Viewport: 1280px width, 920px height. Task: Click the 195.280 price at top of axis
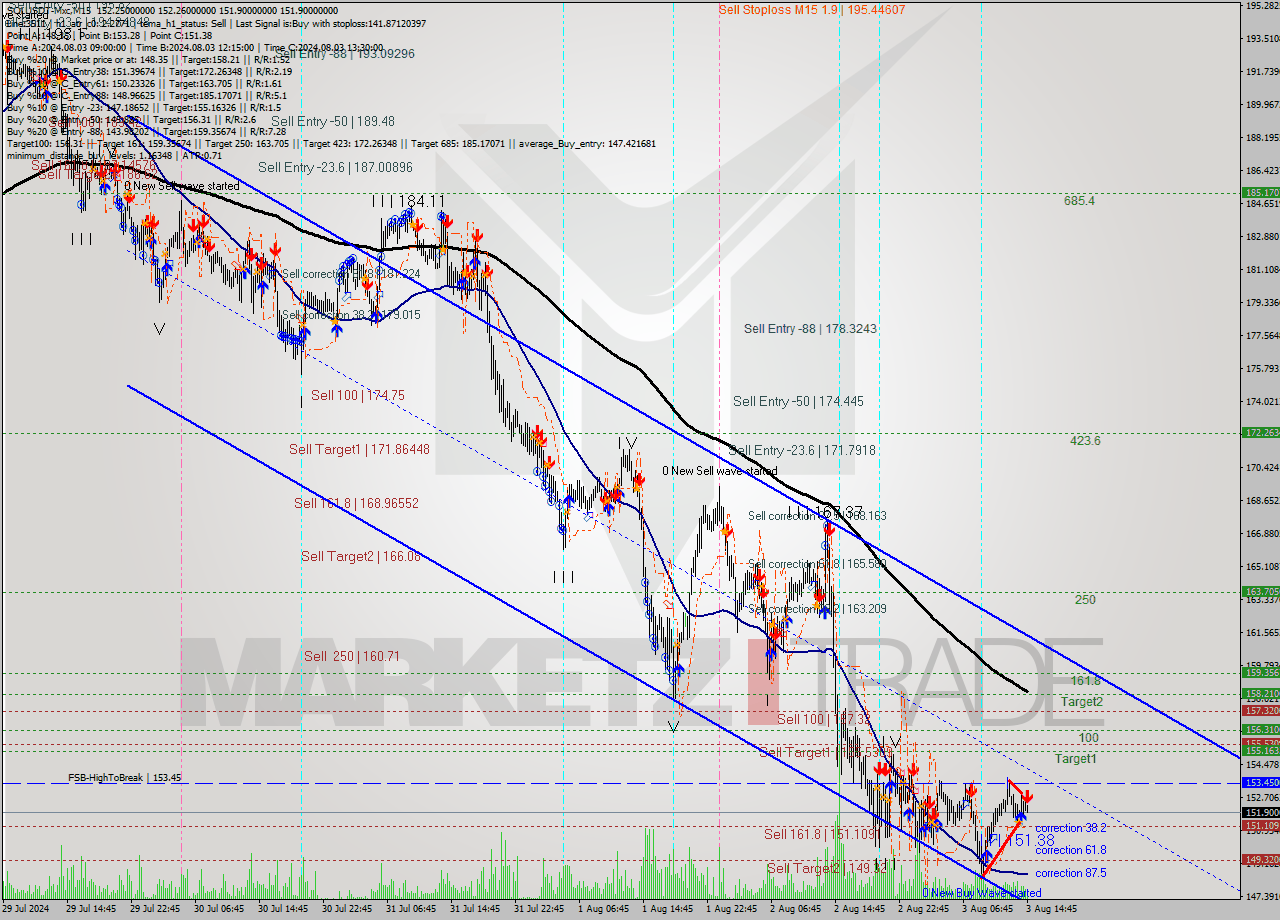(1263, 6)
